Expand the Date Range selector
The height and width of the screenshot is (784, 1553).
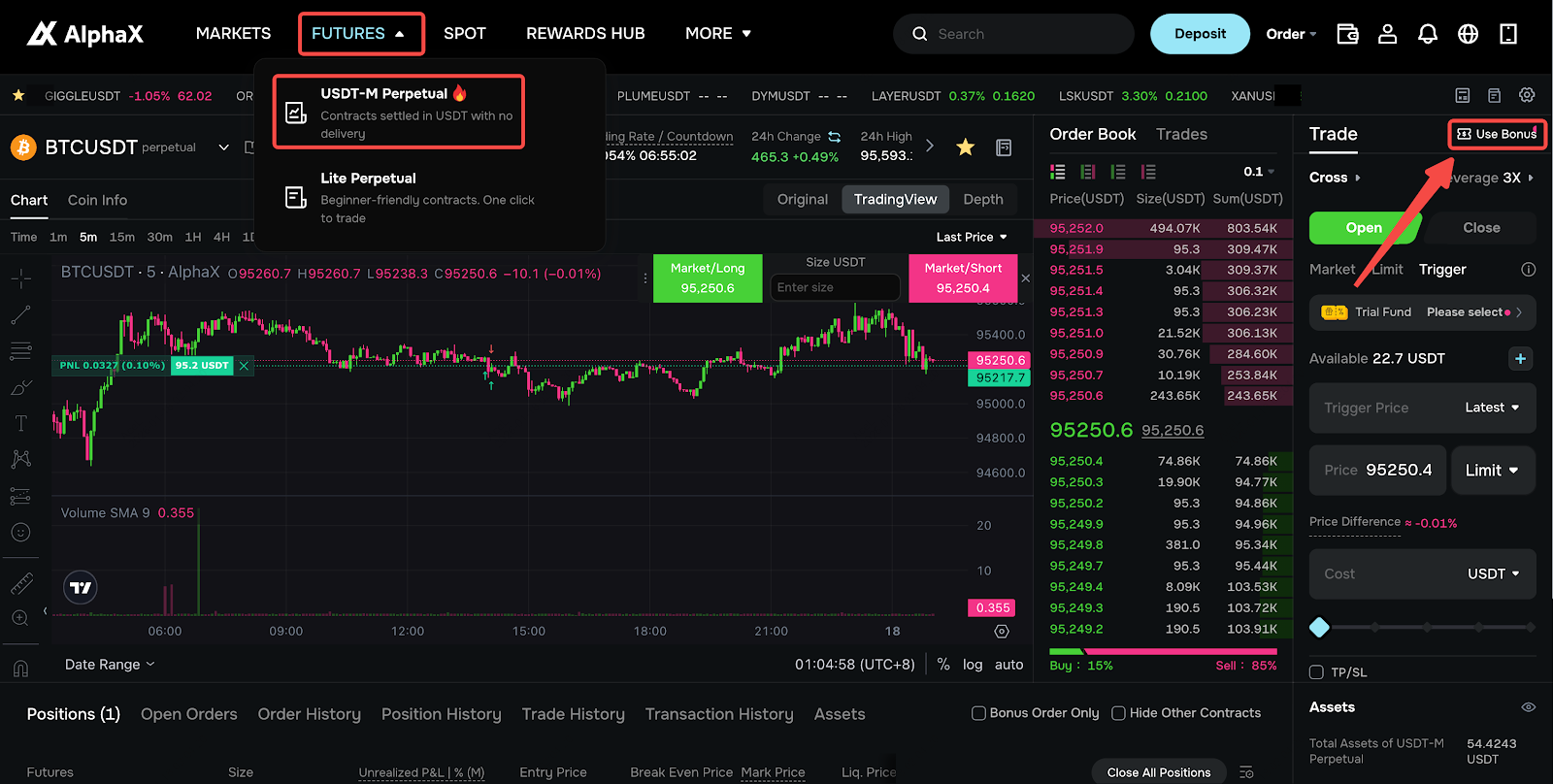coord(110,665)
